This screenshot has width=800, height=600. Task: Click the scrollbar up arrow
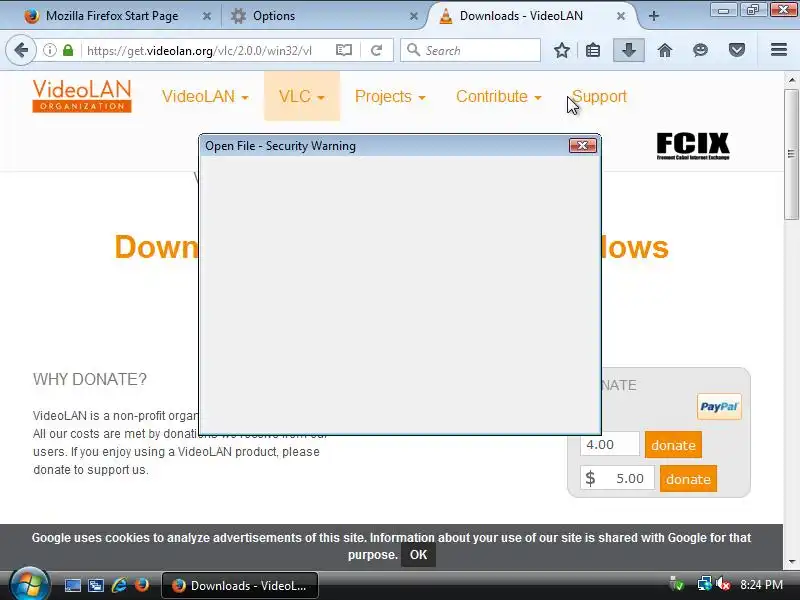pos(791,80)
